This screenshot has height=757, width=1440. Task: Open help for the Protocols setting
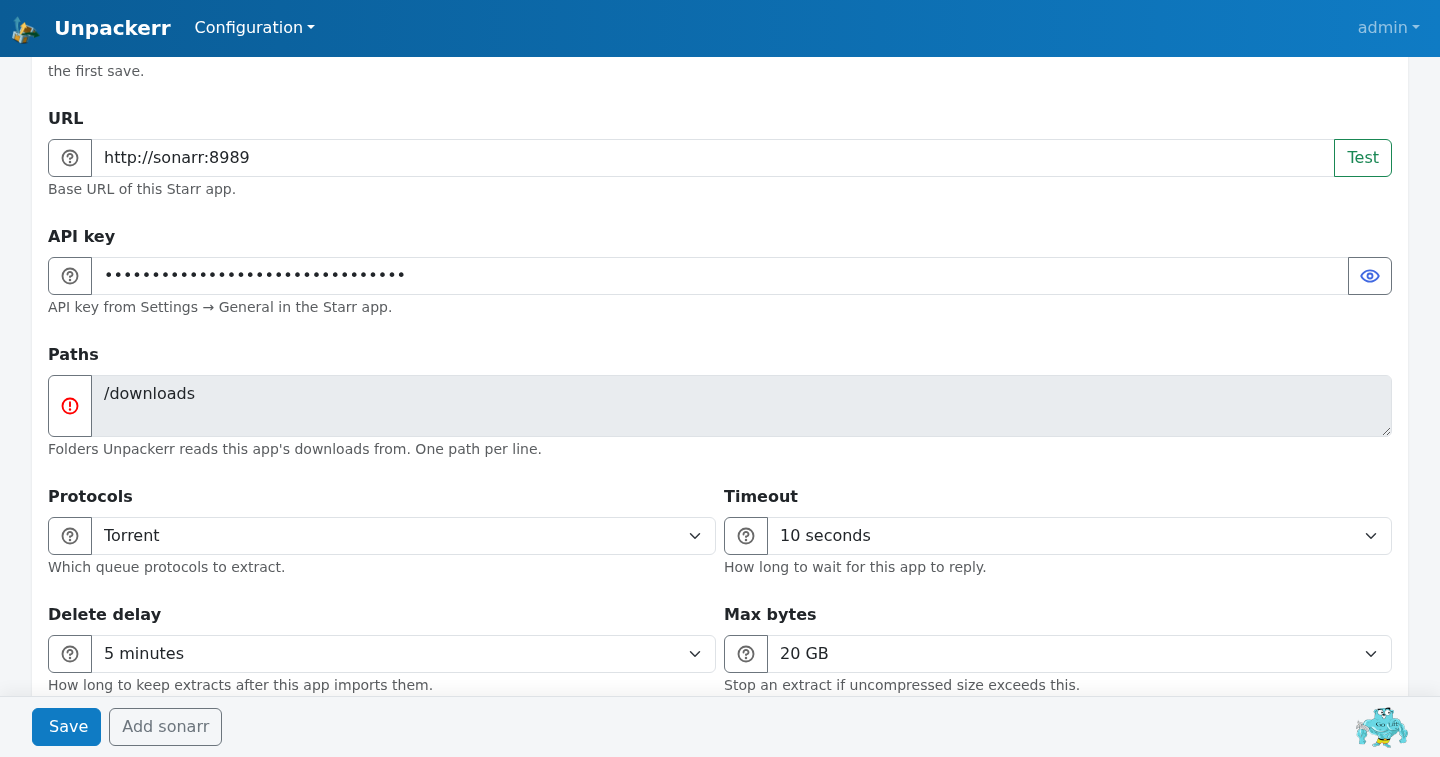tap(70, 536)
